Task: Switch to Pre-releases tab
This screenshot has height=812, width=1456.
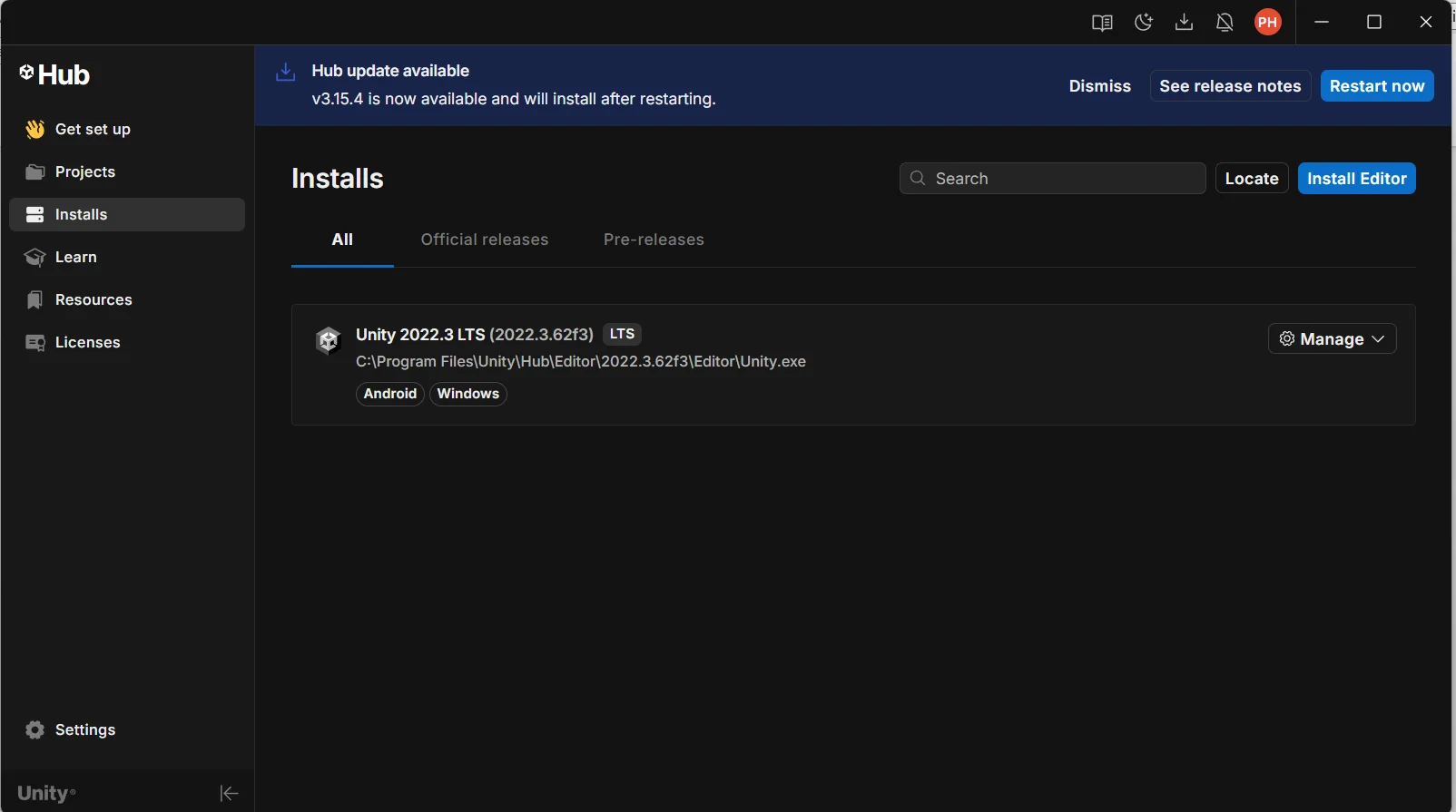Action: pyautogui.click(x=654, y=240)
